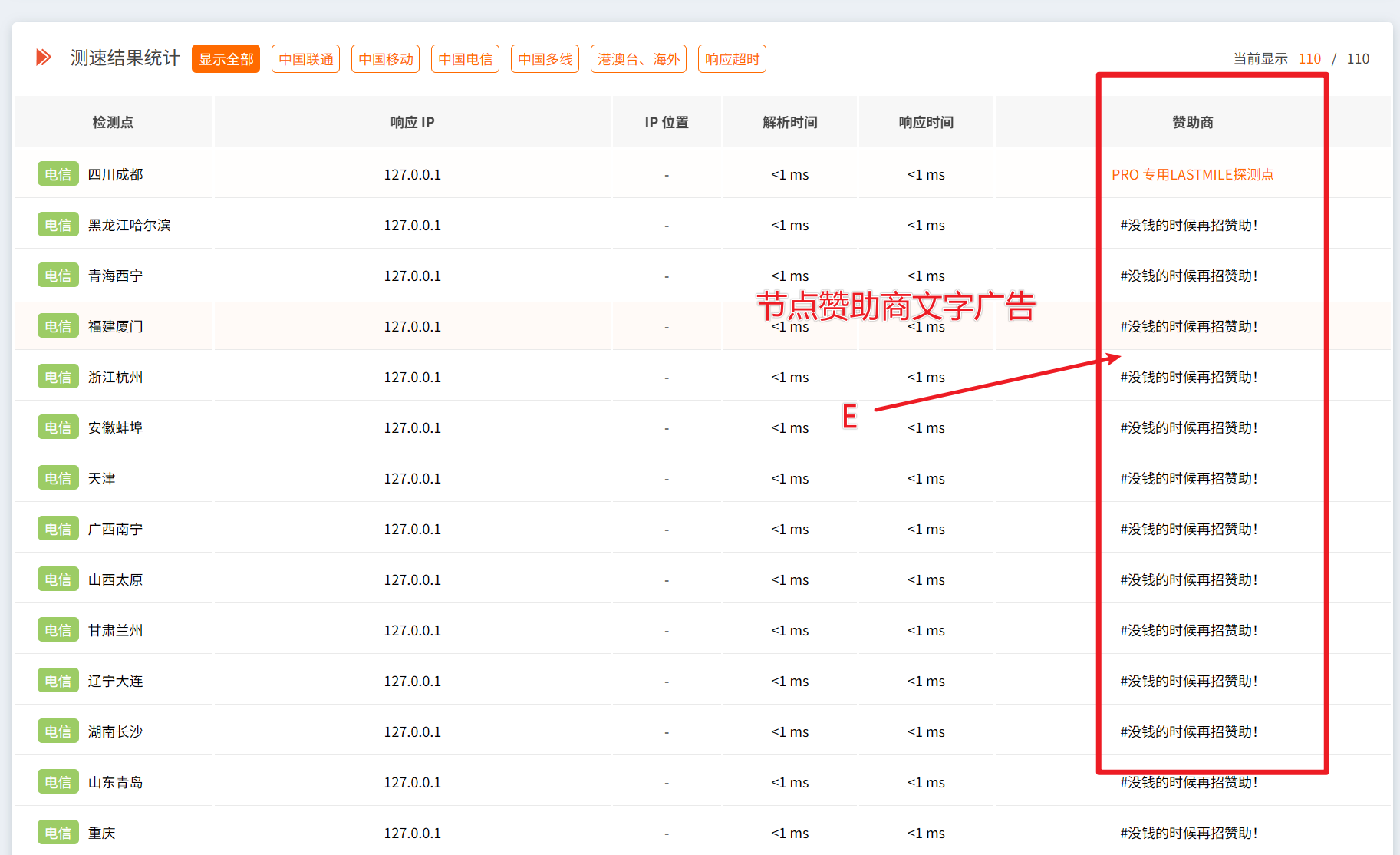Open PRO 专用LASTMILE探测点 sponsor link
This screenshot has height=855, width=1400.
point(1192,175)
